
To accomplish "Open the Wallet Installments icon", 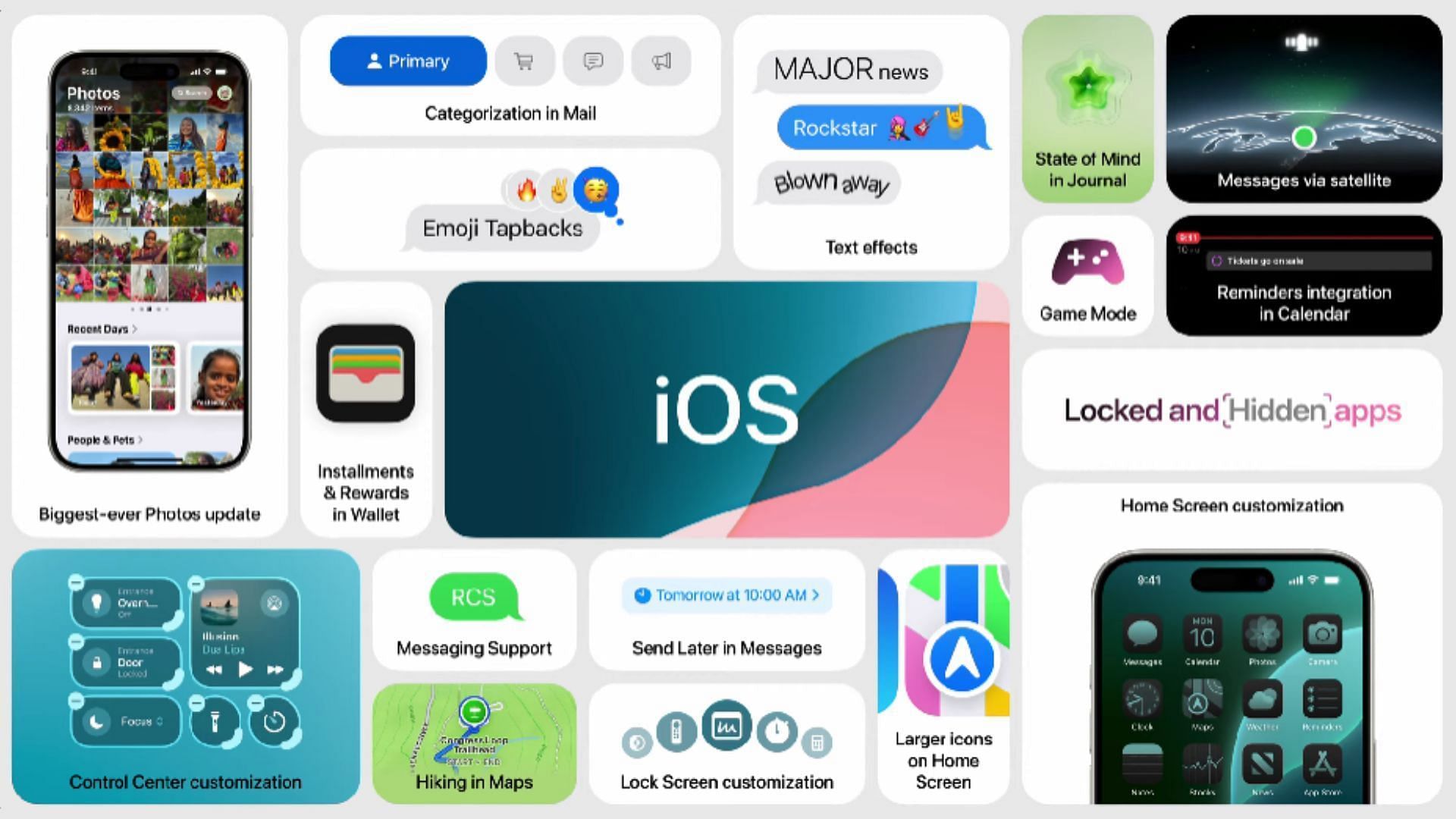I will pyautogui.click(x=365, y=375).
